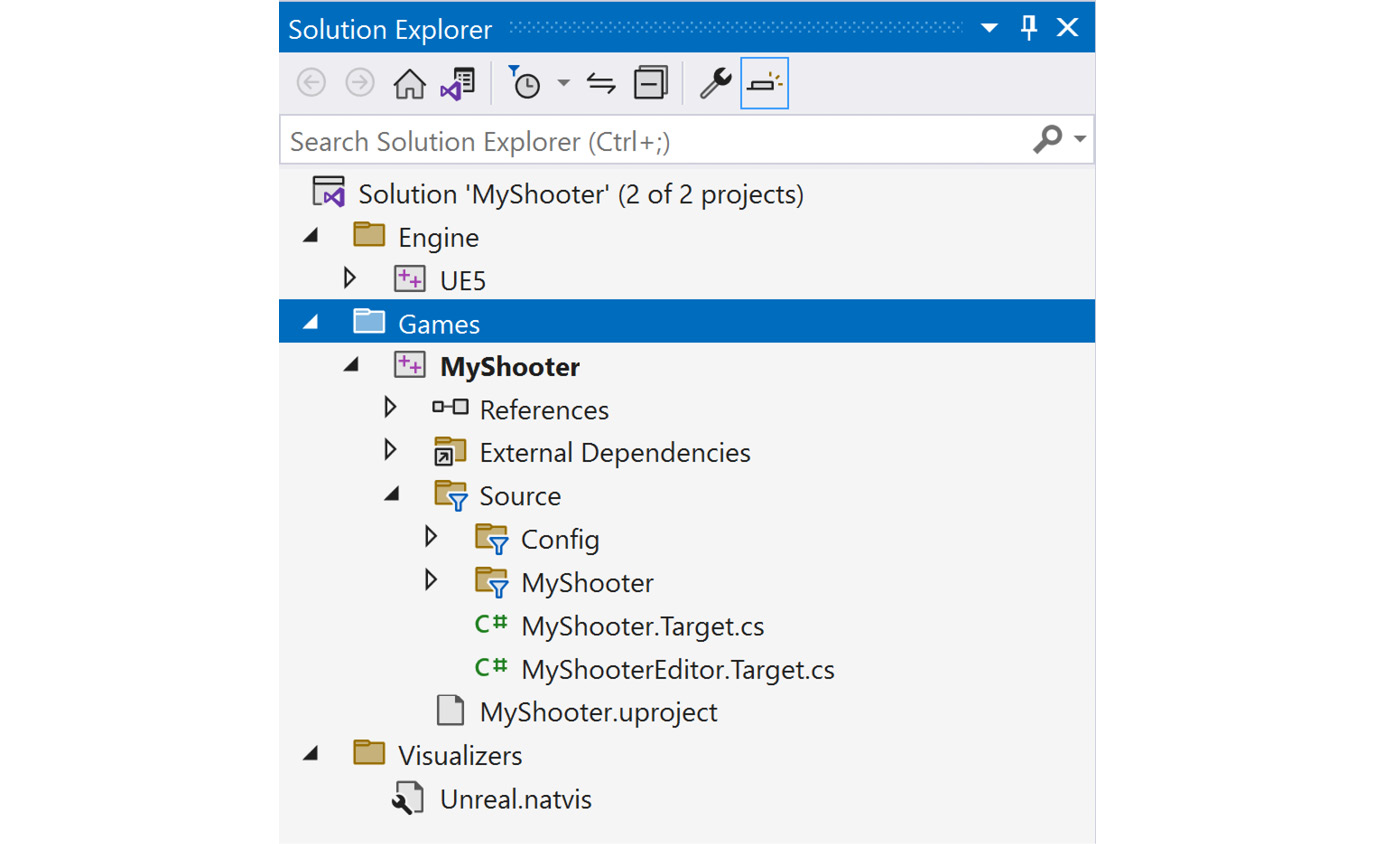Open search options dropdown arrow
1375x844 pixels.
click(1079, 141)
